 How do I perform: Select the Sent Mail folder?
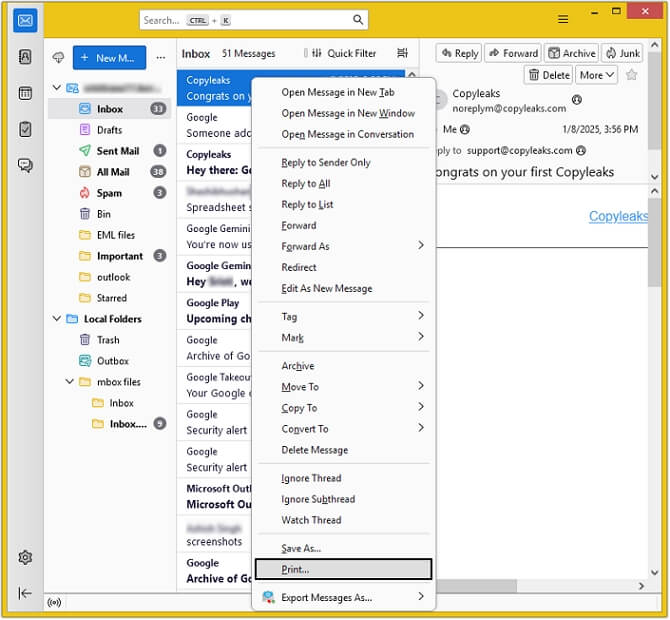click(109, 151)
